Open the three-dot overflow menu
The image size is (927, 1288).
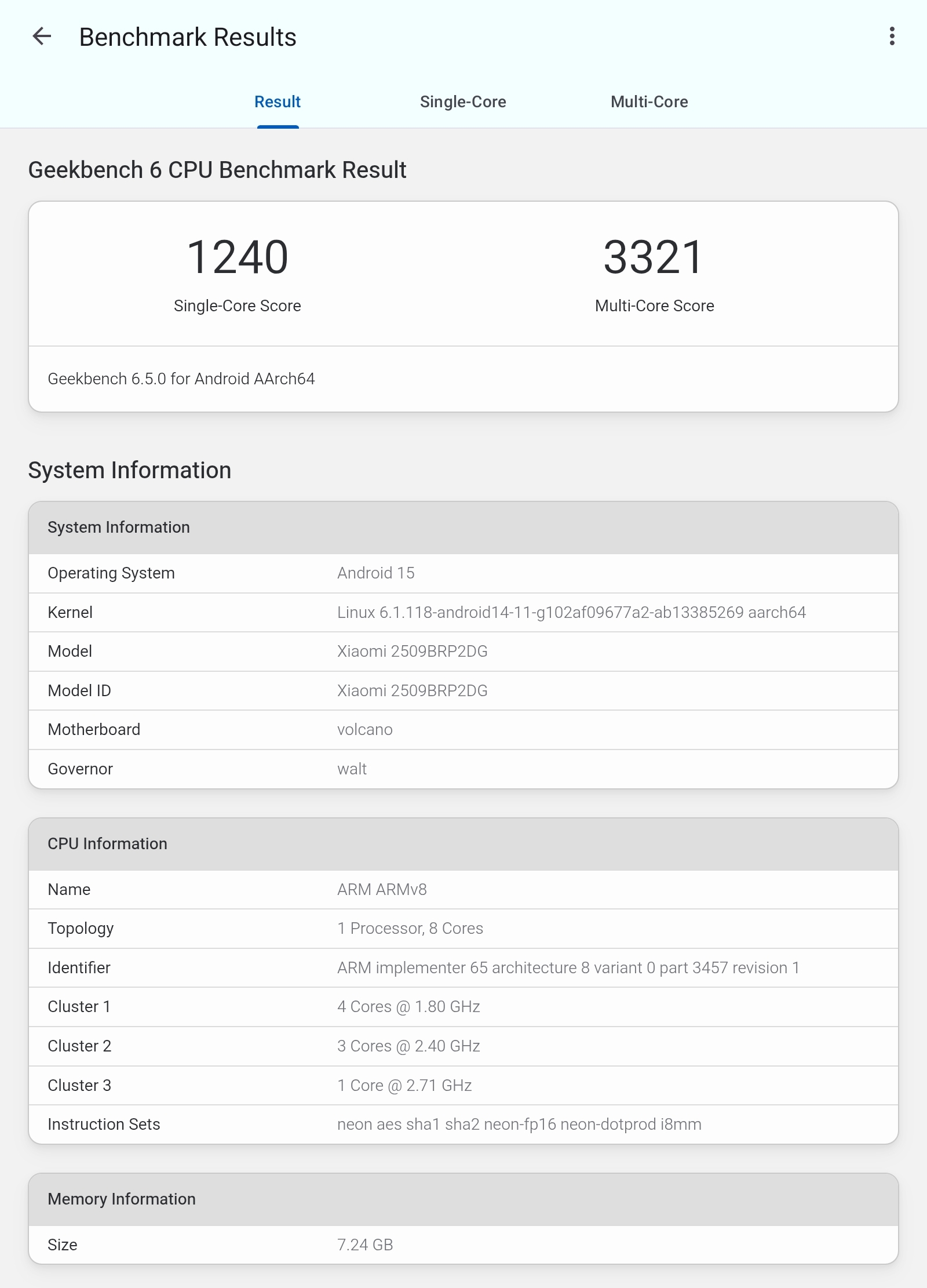[892, 37]
